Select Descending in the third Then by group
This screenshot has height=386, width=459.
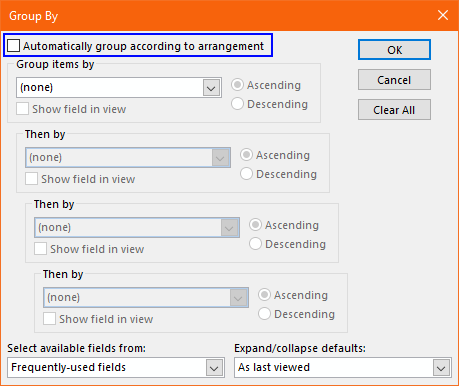(x=264, y=314)
